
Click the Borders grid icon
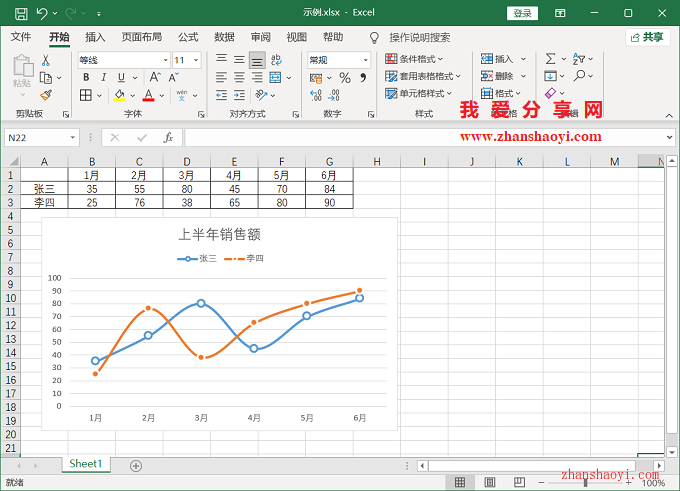pyautogui.click(x=86, y=95)
